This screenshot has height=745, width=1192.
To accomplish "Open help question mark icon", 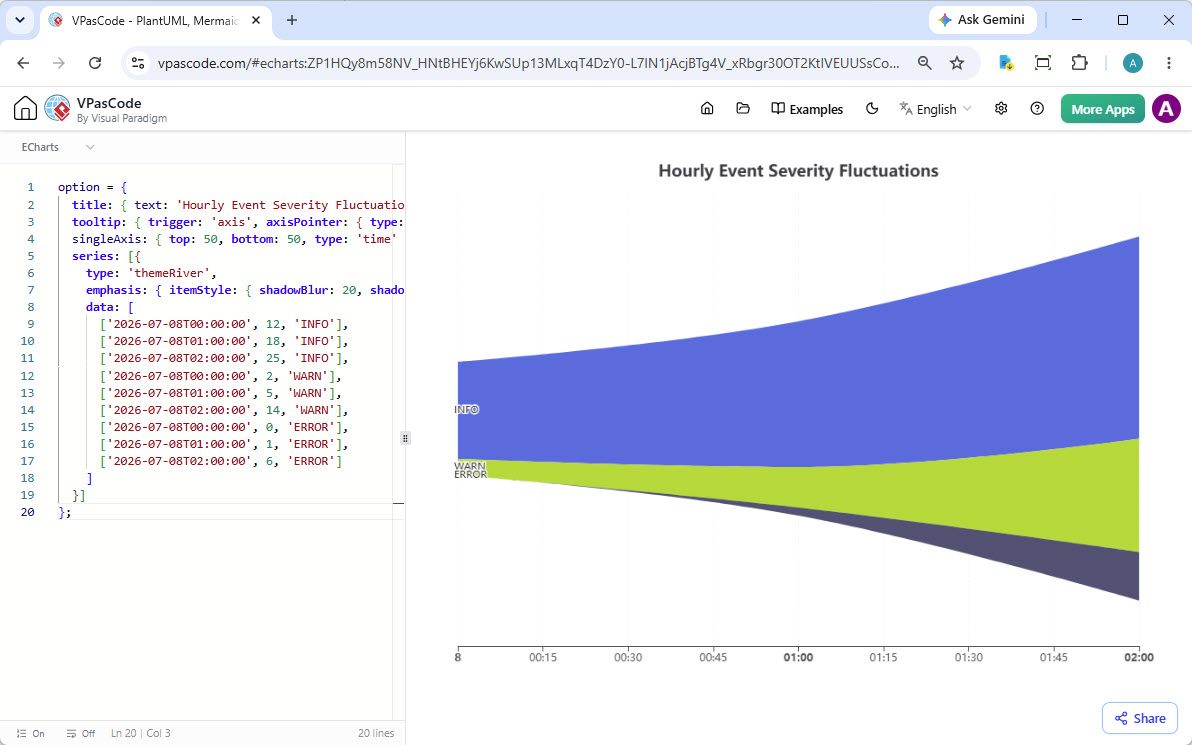I will (x=1037, y=109).
